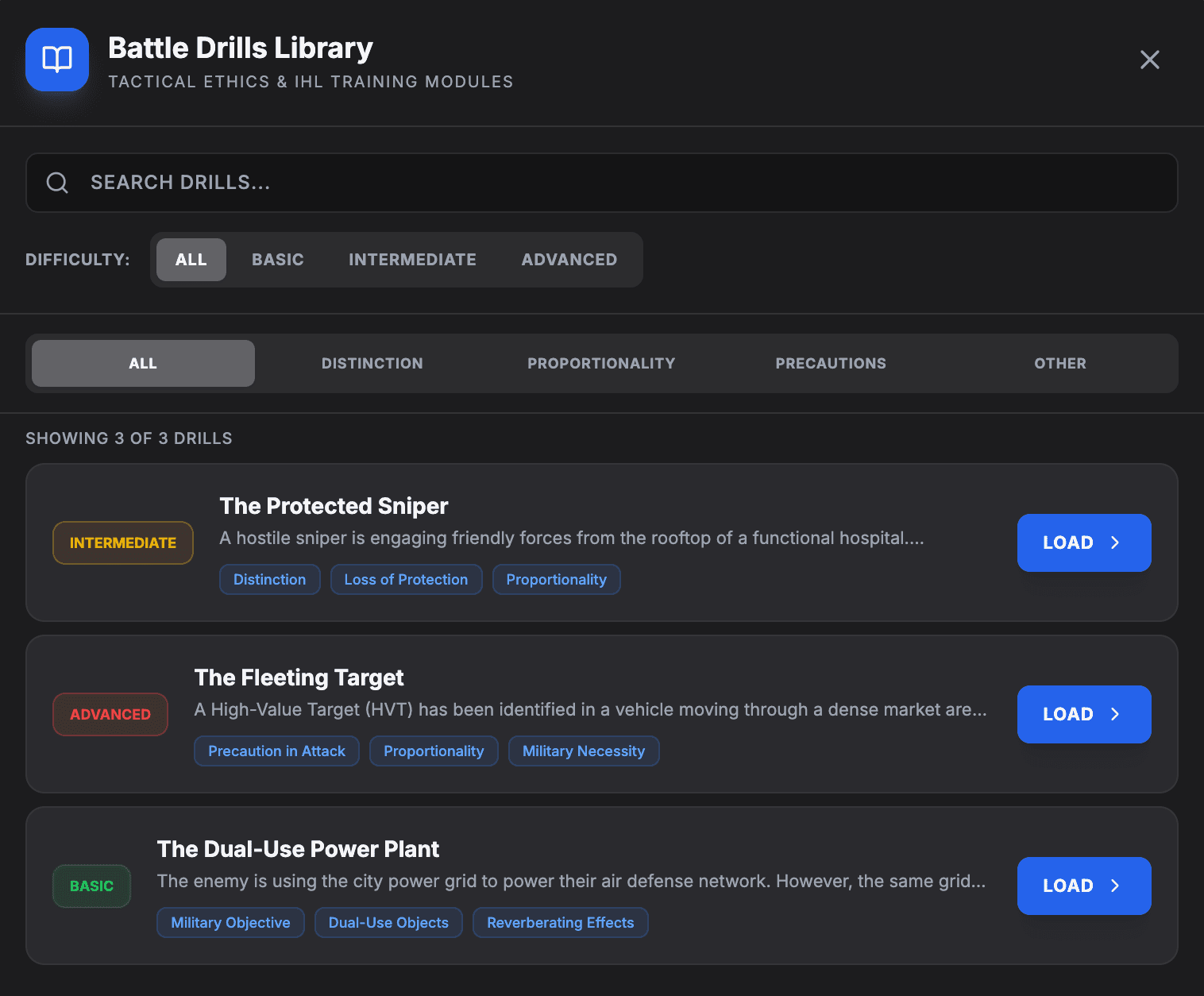1204x996 pixels.
Task: Click the chevron on Dual-Use Power Plant's LOAD button
Action: (1117, 886)
